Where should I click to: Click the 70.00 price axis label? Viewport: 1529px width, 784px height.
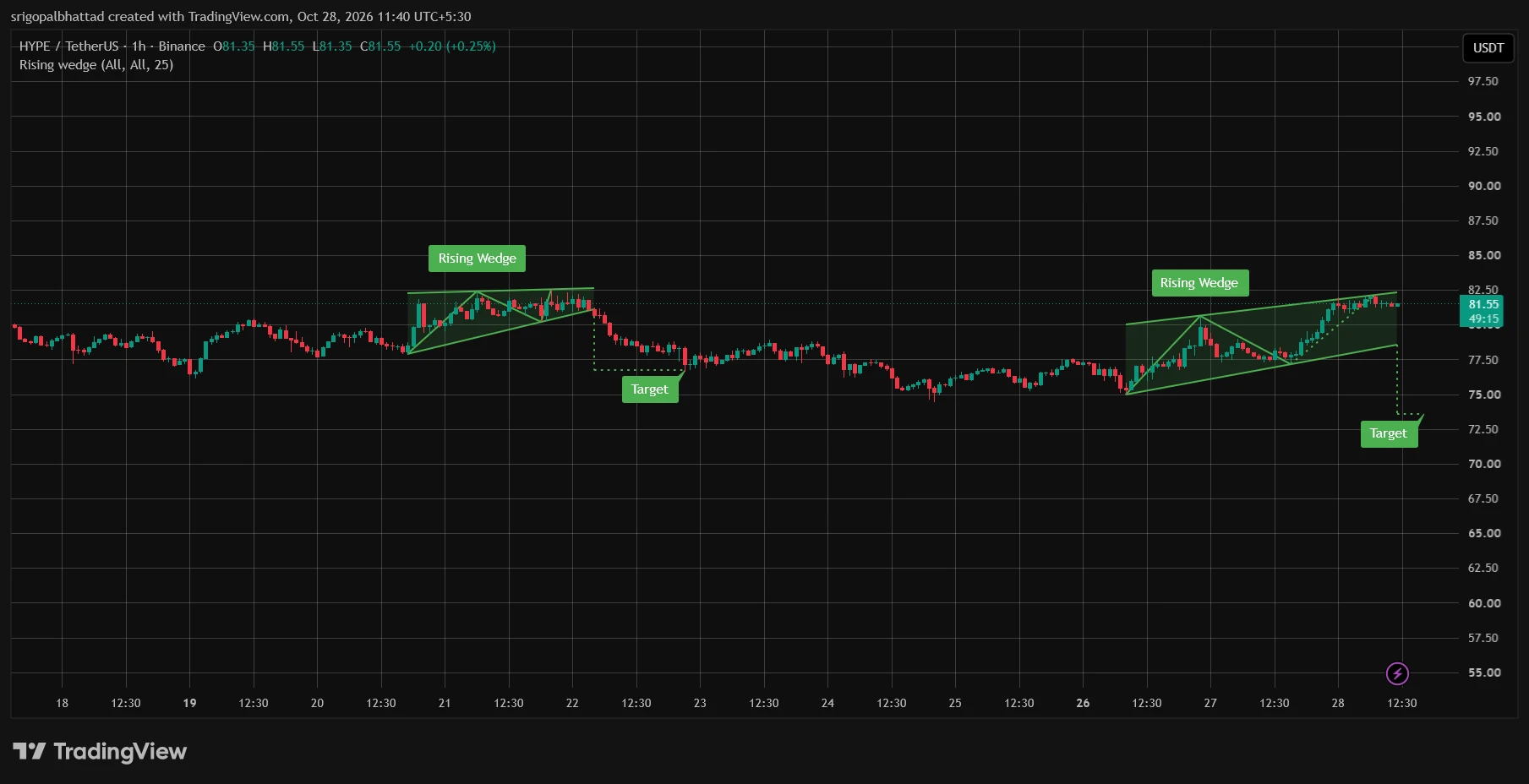(1484, 464)
